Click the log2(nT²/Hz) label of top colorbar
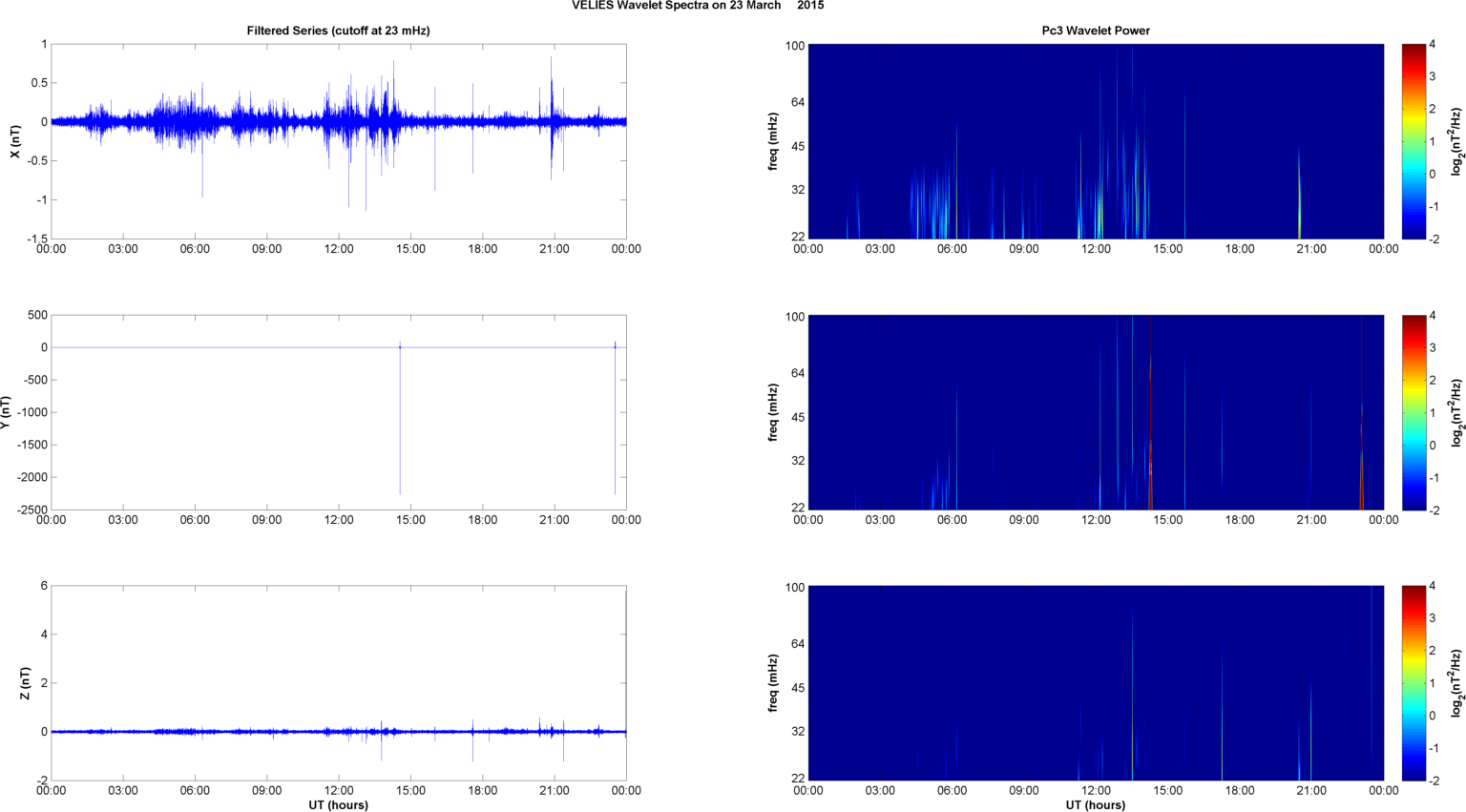 coord(1456,141)
